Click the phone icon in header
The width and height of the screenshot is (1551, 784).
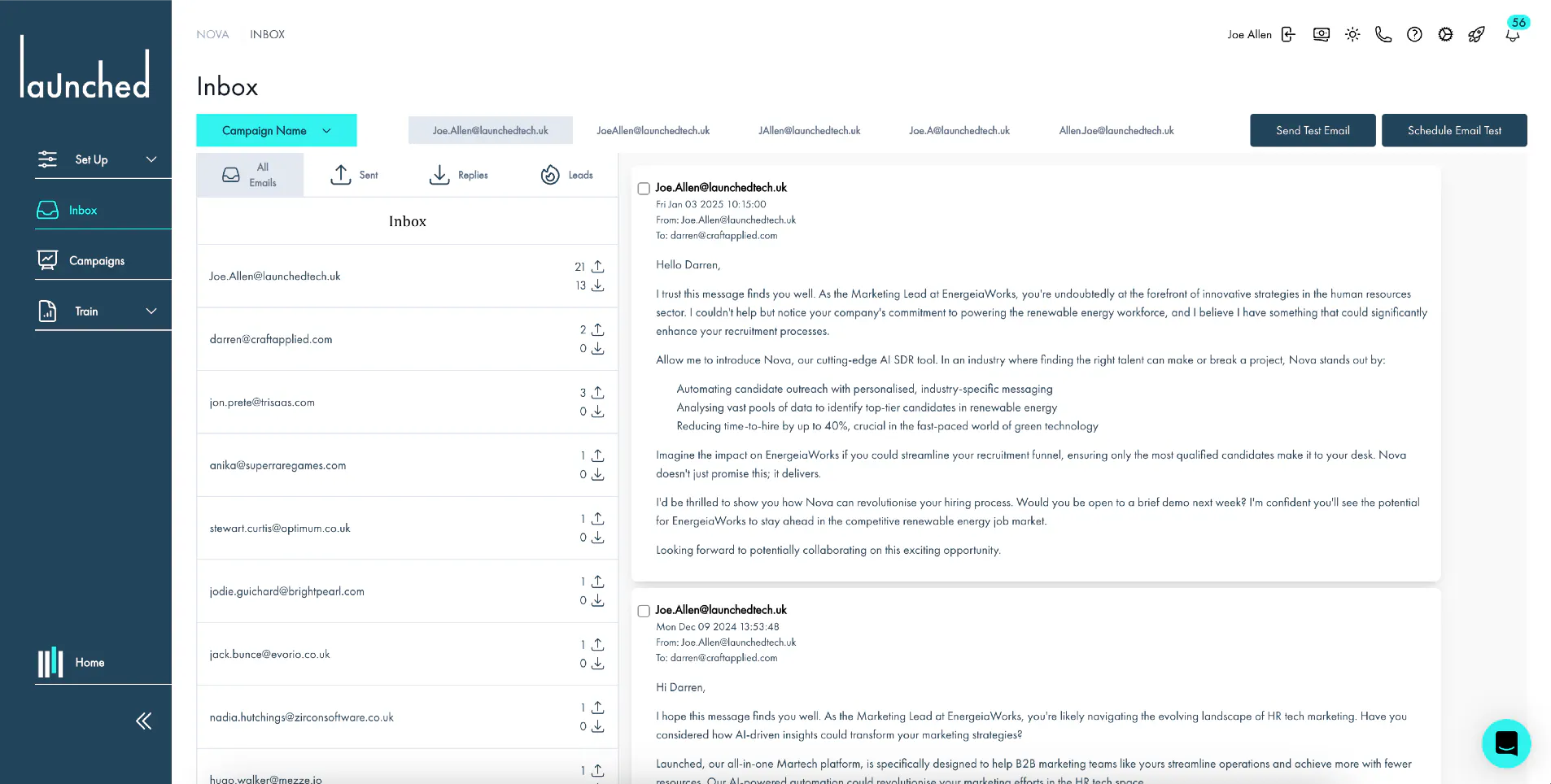1383,34
